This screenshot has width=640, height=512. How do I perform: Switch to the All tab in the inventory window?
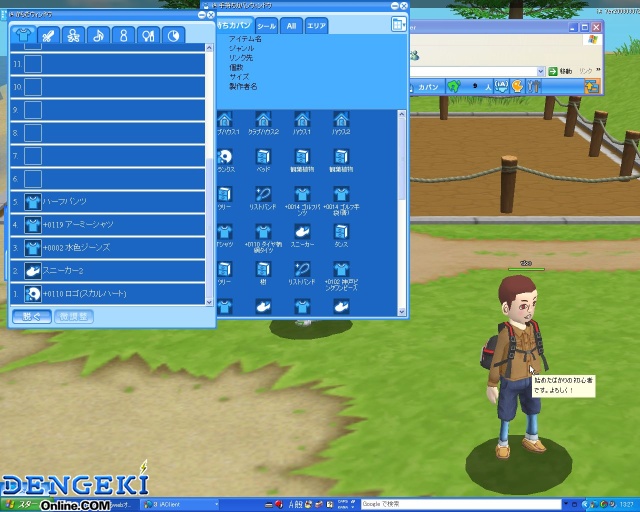(x=291, y=26)
